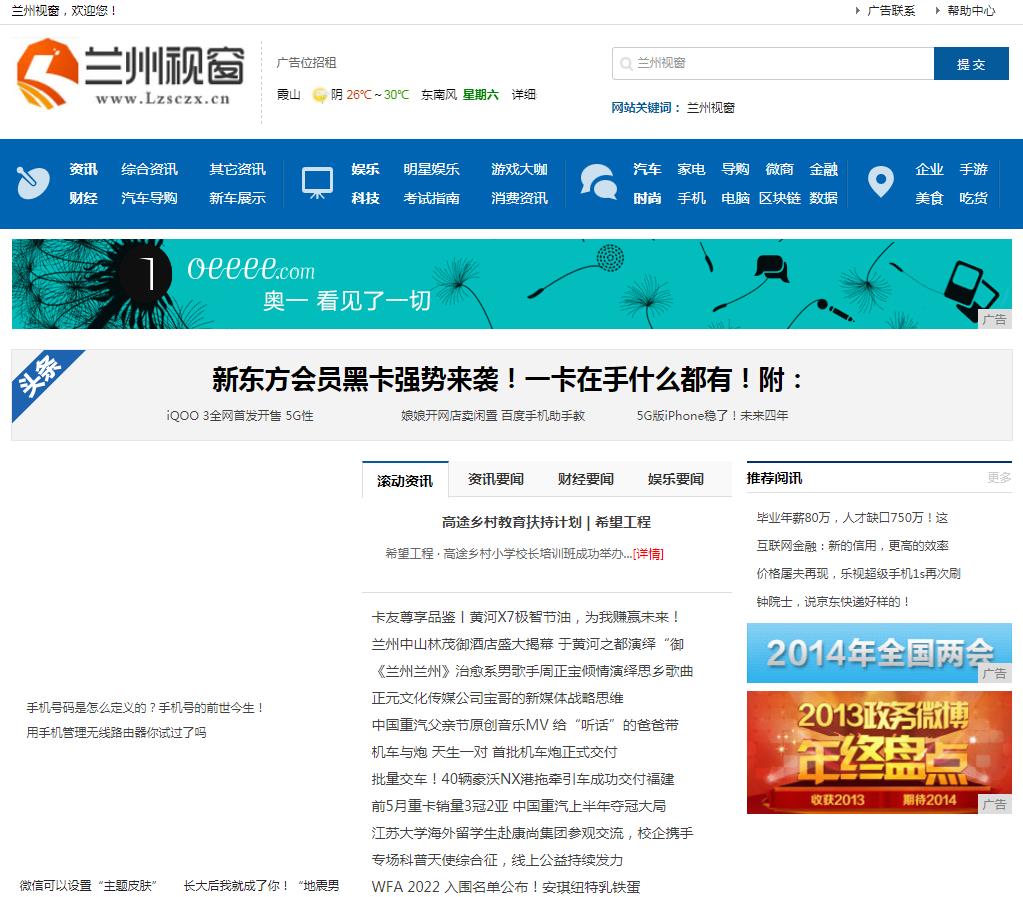Switch to the 资讯要闻 tab
Screen dimensions: 1023x897
coord(496,479)
